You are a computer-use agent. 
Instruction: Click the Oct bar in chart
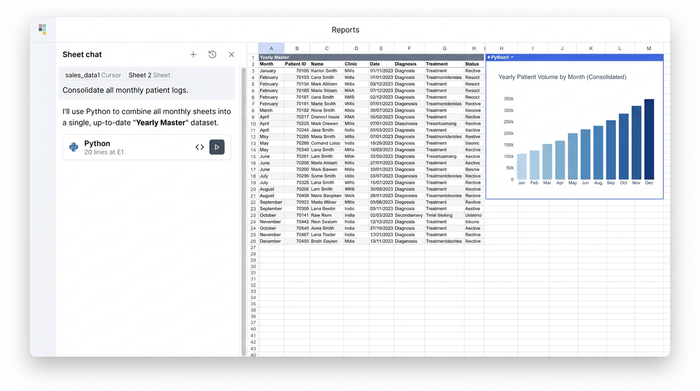[x=624, y=146]
